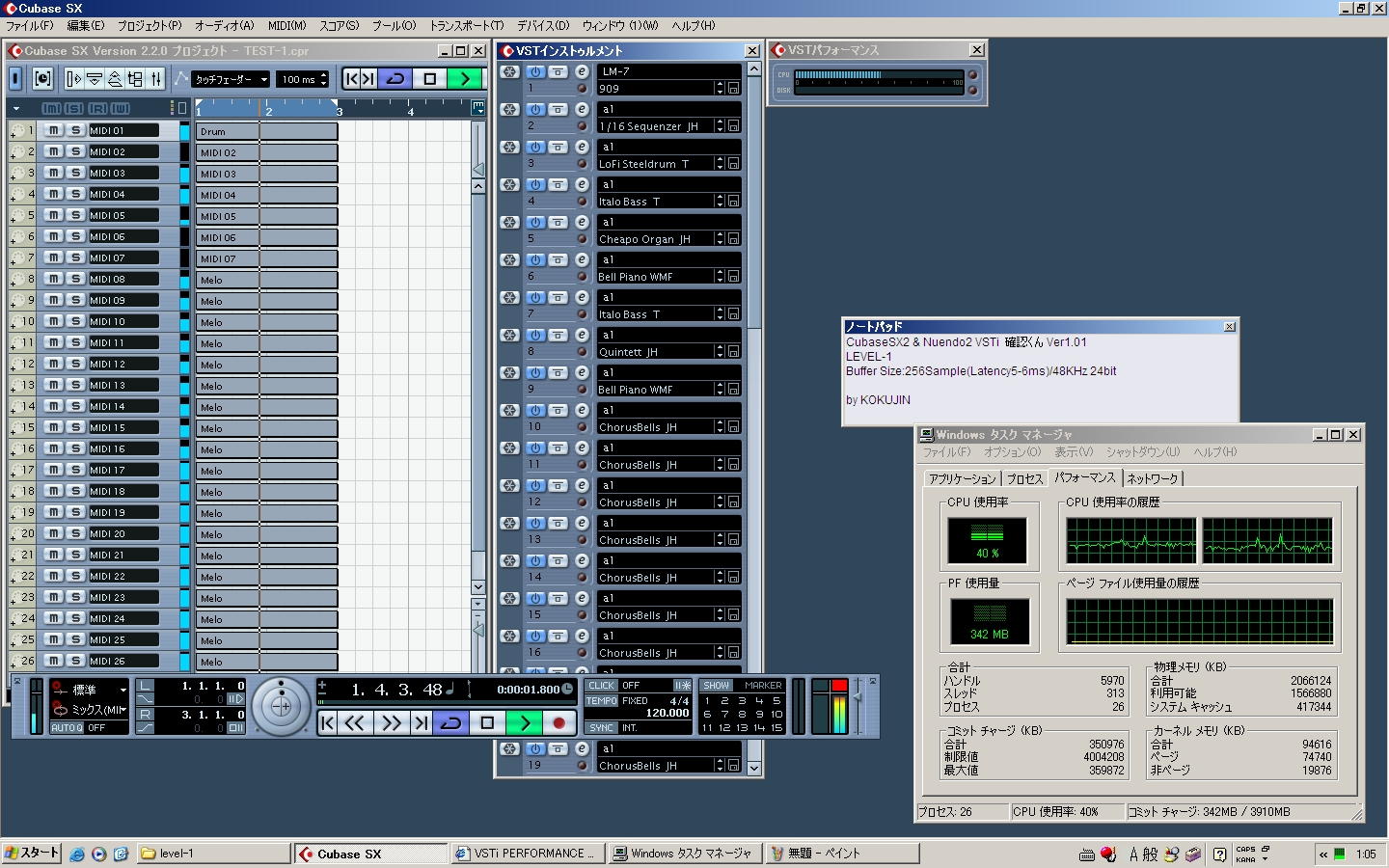This screenshot has height=868, width=1389.
Task: Mute track MIDI 01
Action: pyautogui.click(x=54, y=130)
